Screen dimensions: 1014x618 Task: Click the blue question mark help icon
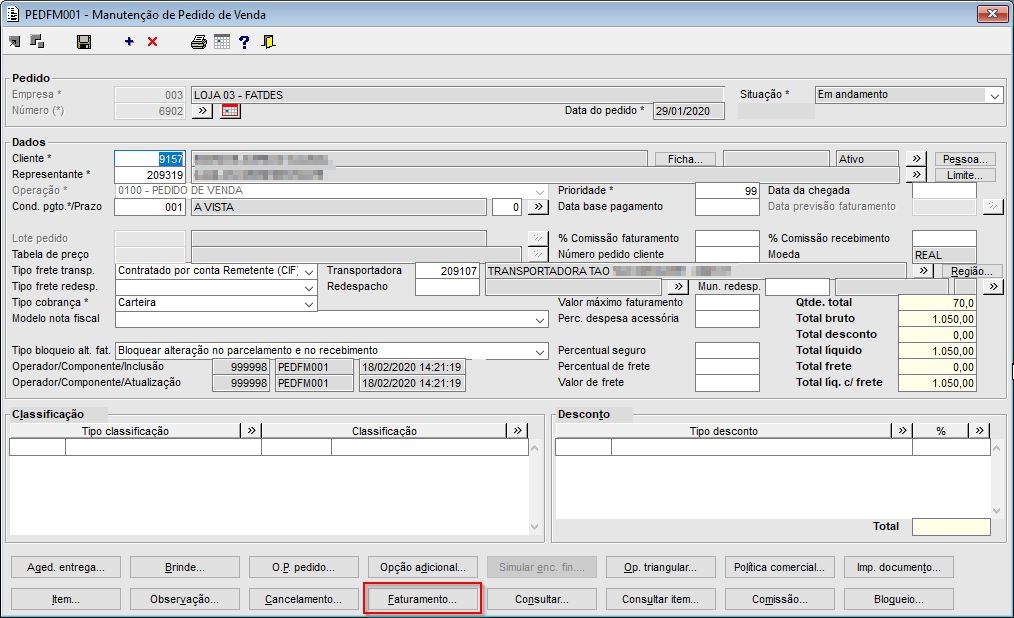click(x=244, y=42)
